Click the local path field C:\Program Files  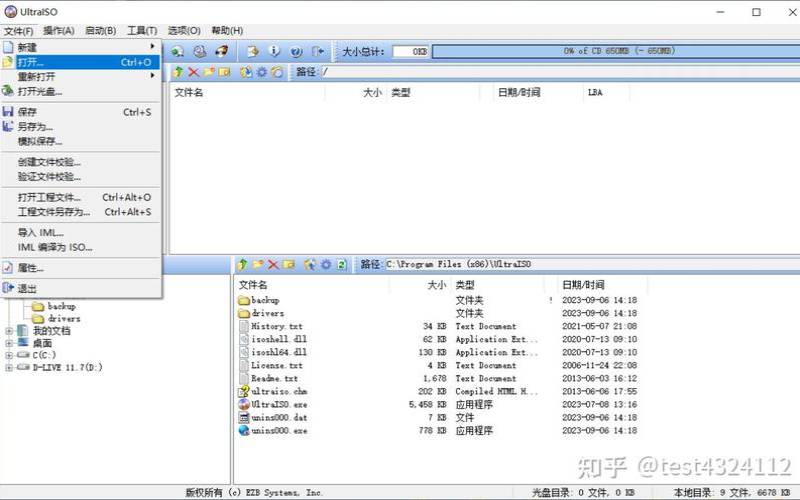click(x=592, y=264)
